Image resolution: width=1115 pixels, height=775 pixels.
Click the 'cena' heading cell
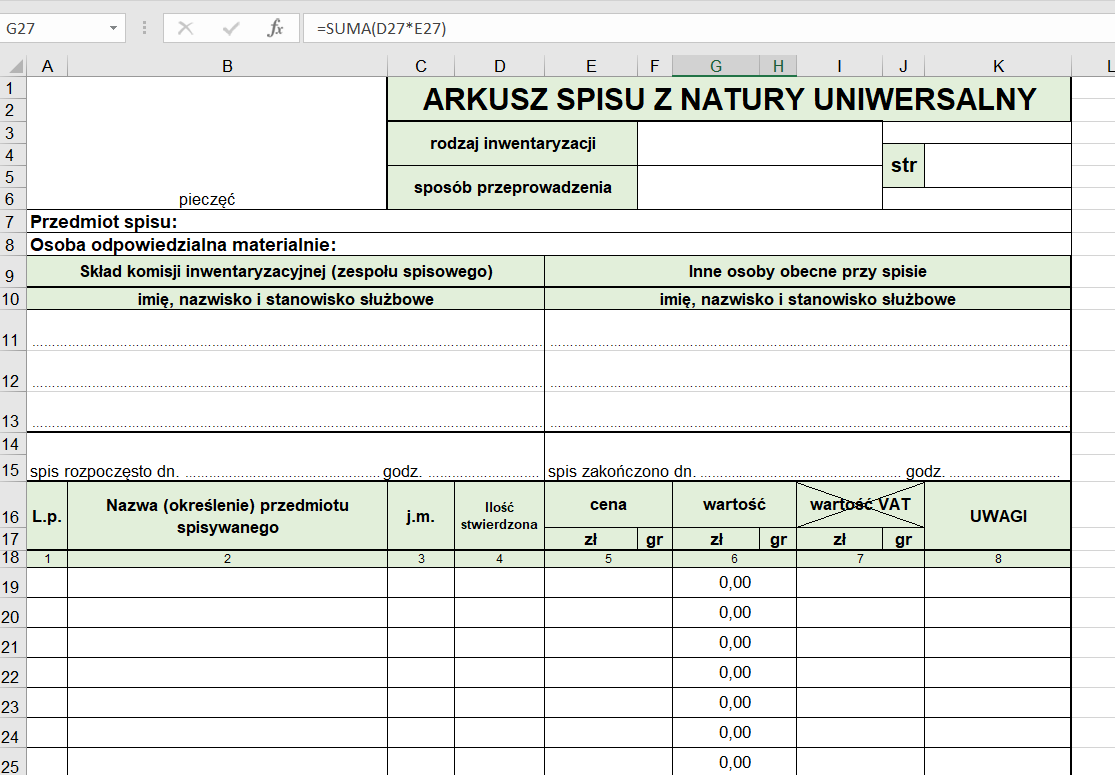(609, 505)
